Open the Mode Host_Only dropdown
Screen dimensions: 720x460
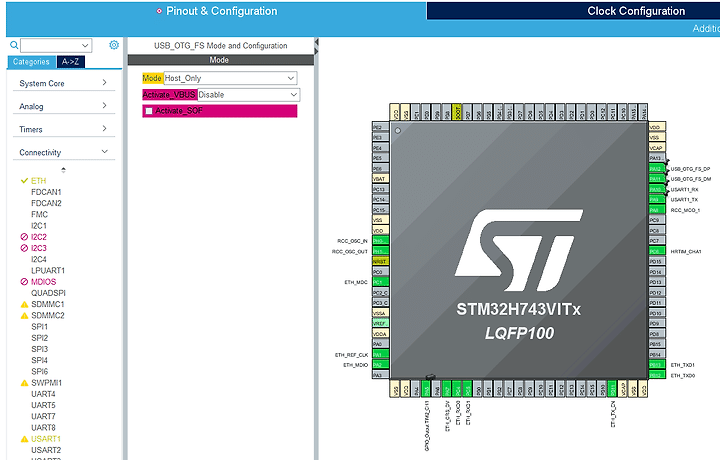pos(230,78)
